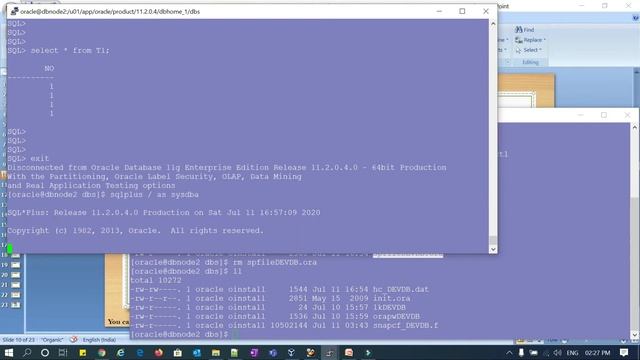Screen dimensions: 640x360
Task: Open Microsoft Store from the taskbar
Action: click(178, 353)
